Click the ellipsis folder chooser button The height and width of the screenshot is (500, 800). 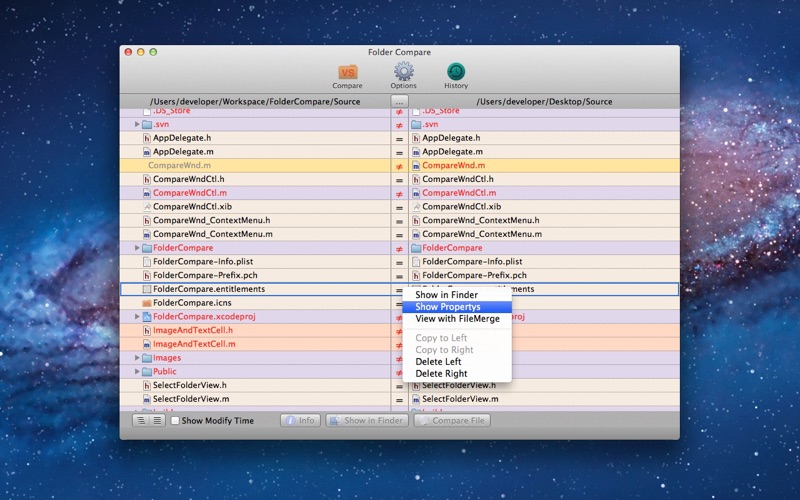click(x=399, y=102)
